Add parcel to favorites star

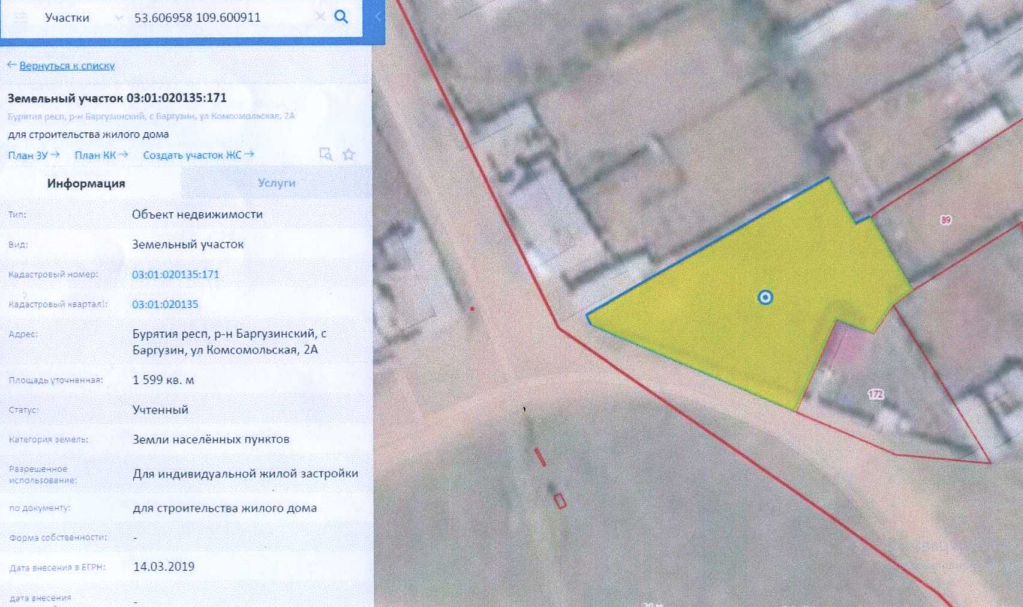(x=349, y=154)
